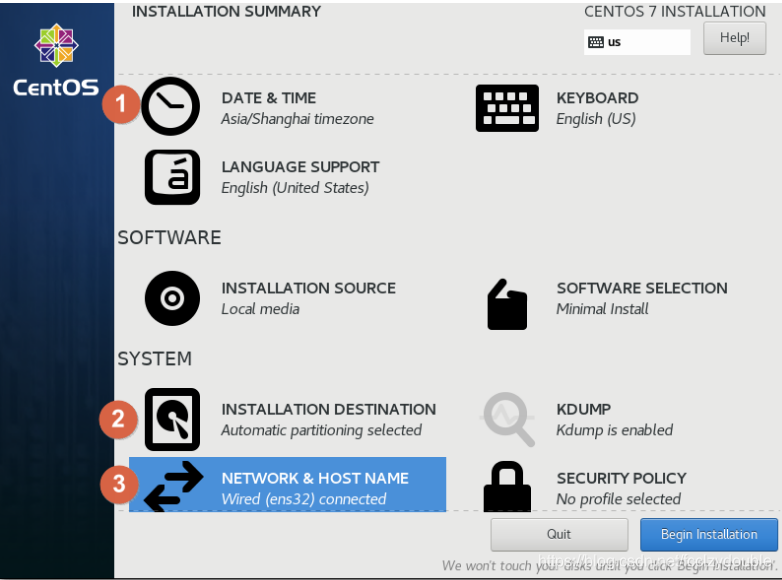
Task: Open the Language Support icon
Action: tap(172, 177)
